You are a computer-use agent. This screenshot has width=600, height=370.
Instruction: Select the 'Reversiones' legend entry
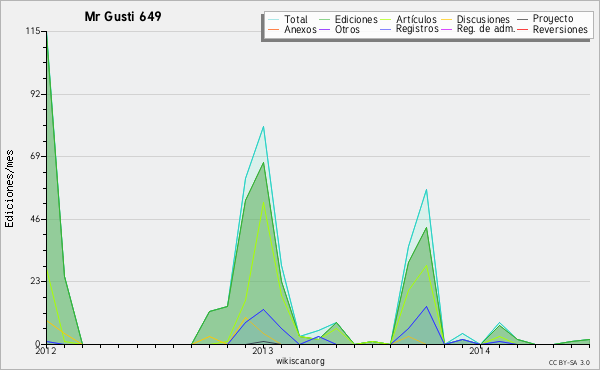(560, 29)
